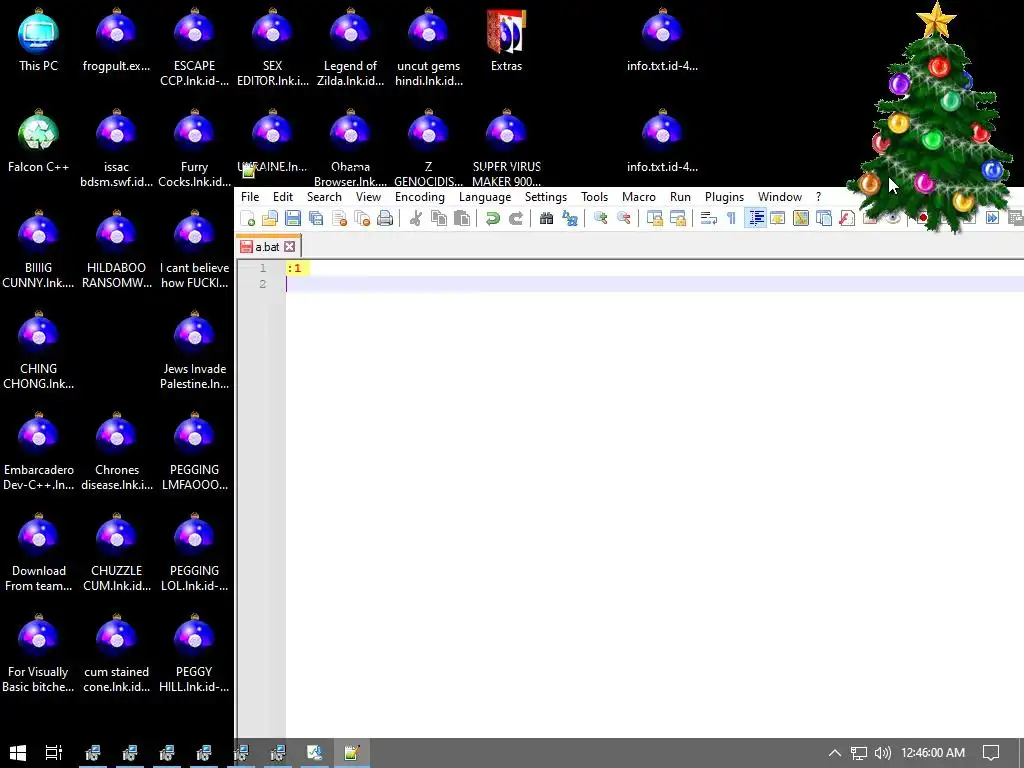Click the Open file folder icon

tap(270, 218)
